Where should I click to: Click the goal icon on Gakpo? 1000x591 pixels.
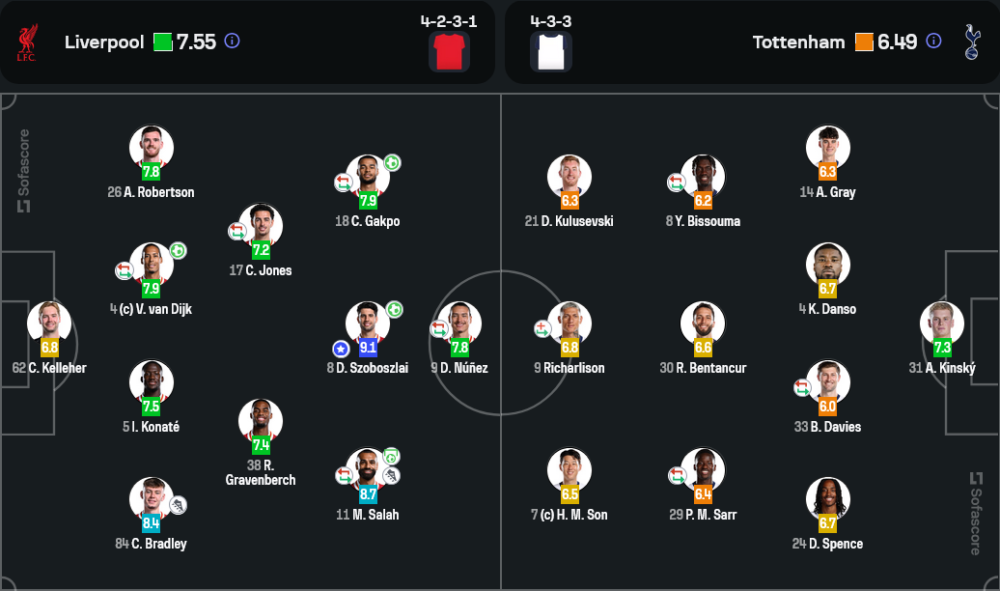392,163
